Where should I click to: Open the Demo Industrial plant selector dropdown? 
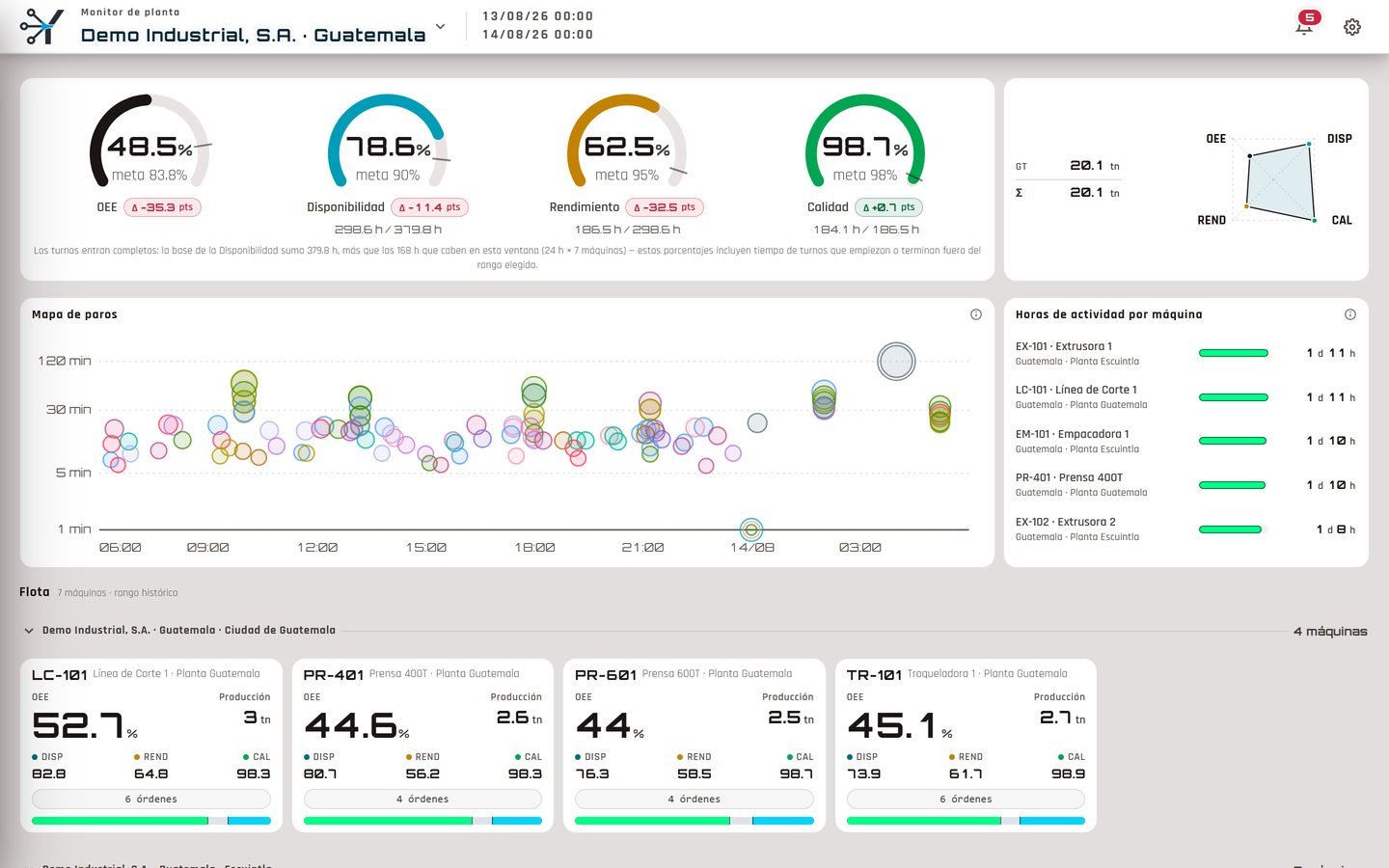pos(441,27)
